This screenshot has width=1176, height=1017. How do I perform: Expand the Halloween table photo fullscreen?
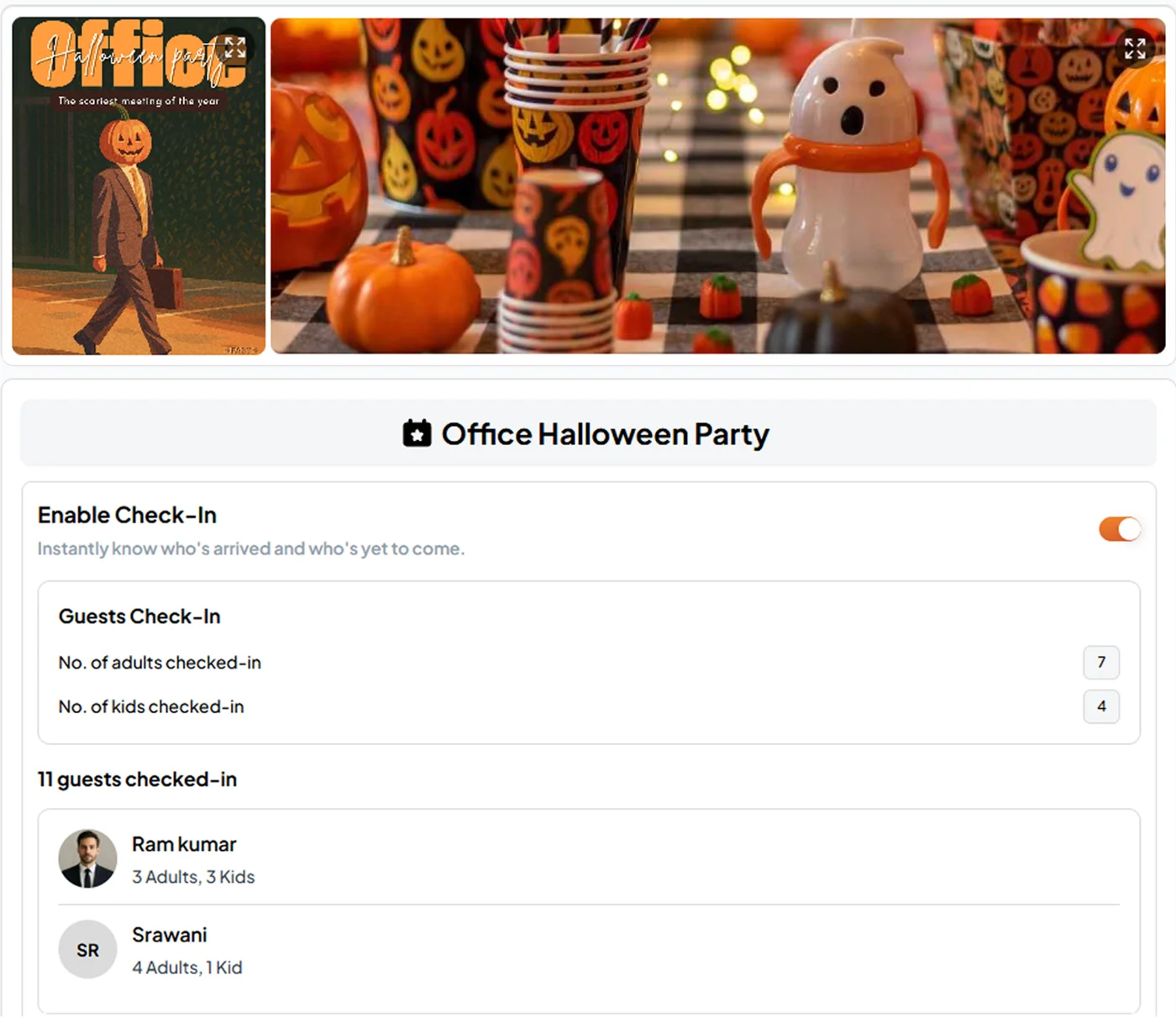1135,49
